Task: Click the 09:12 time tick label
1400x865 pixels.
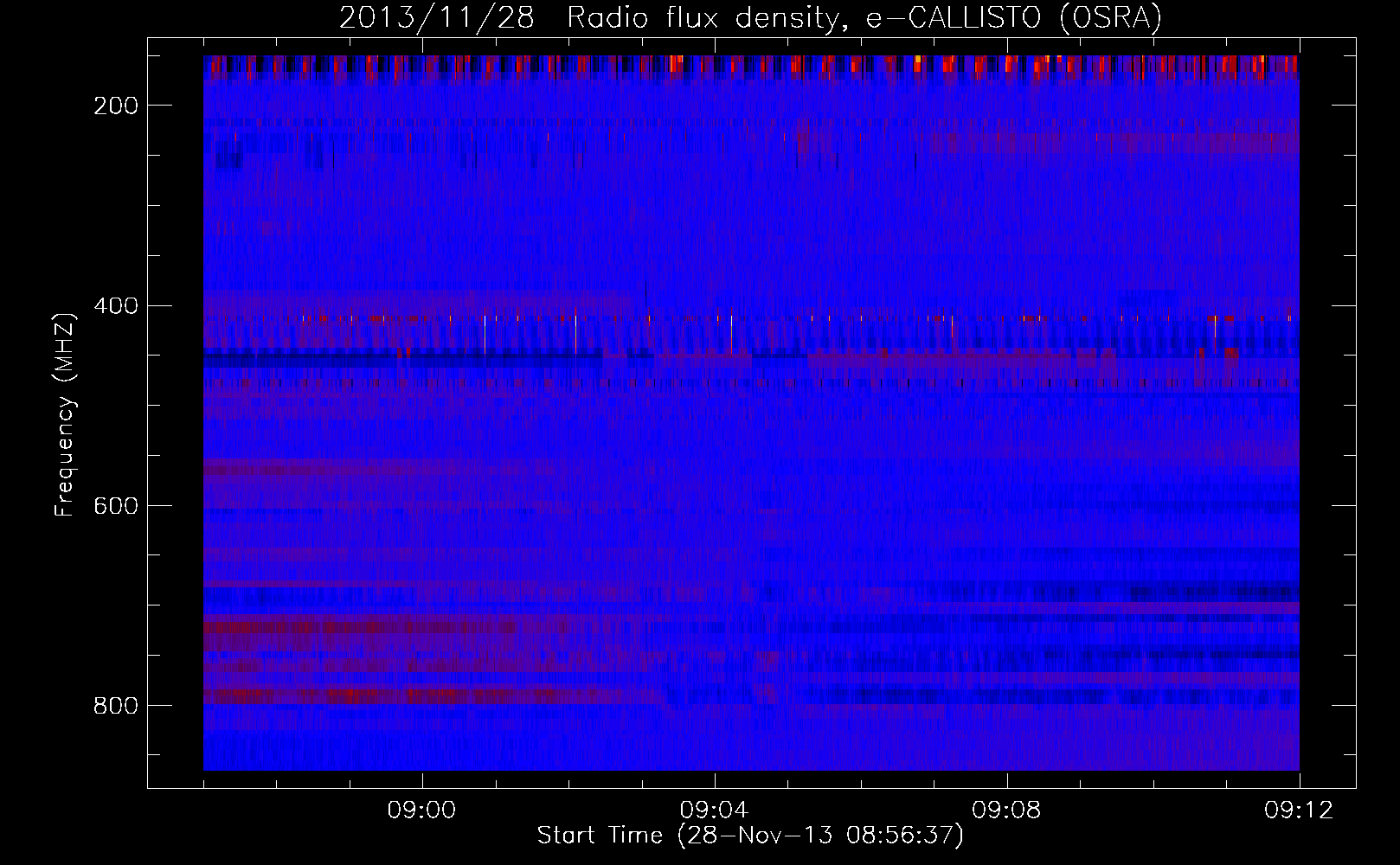Action: 1299,810
